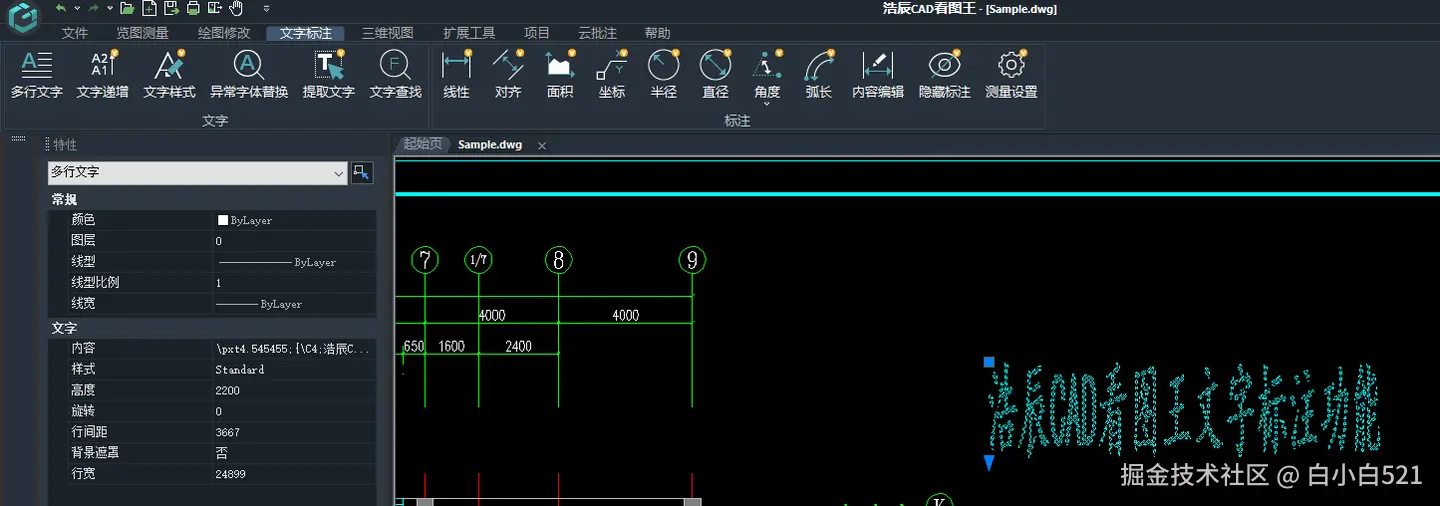Close the Sample.dwg document tab
1440x506 pixels.
[542, 146]
